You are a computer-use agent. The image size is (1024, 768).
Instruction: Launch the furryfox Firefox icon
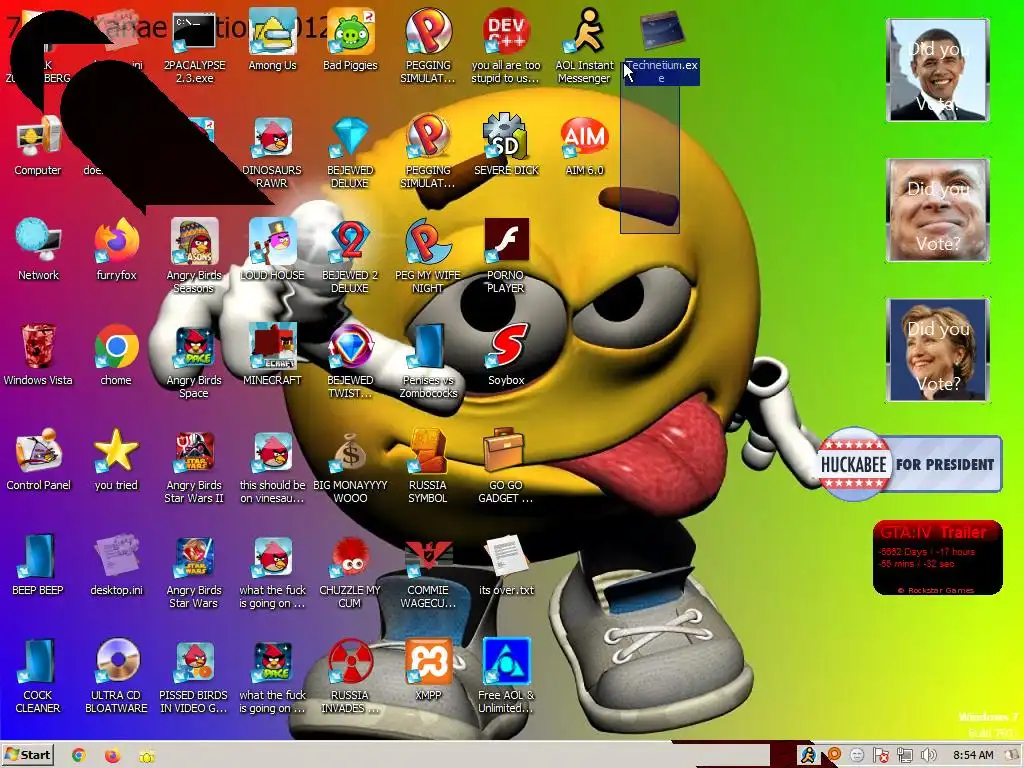(116, 250)
